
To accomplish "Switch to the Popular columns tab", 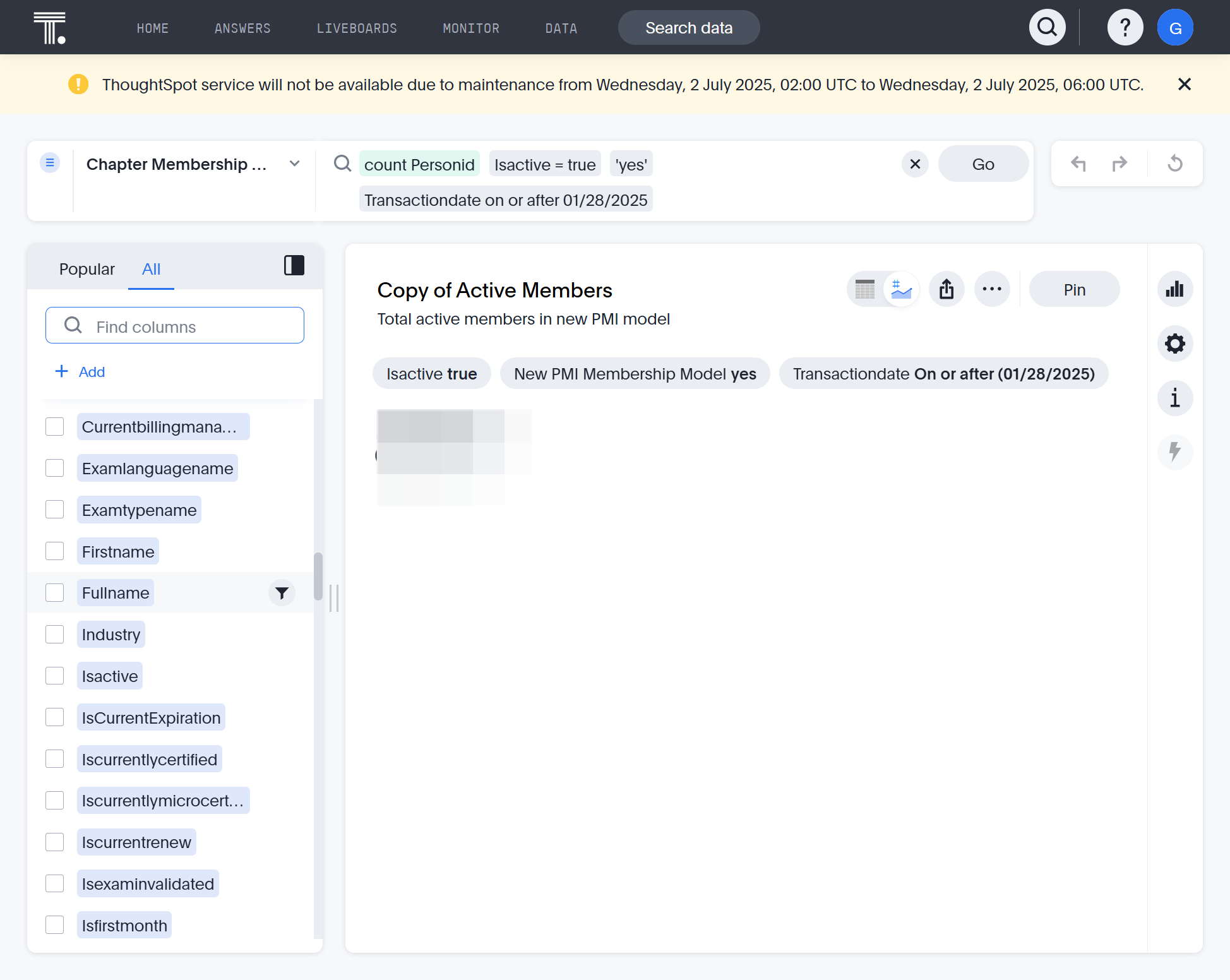I will (x=87, y=269).
